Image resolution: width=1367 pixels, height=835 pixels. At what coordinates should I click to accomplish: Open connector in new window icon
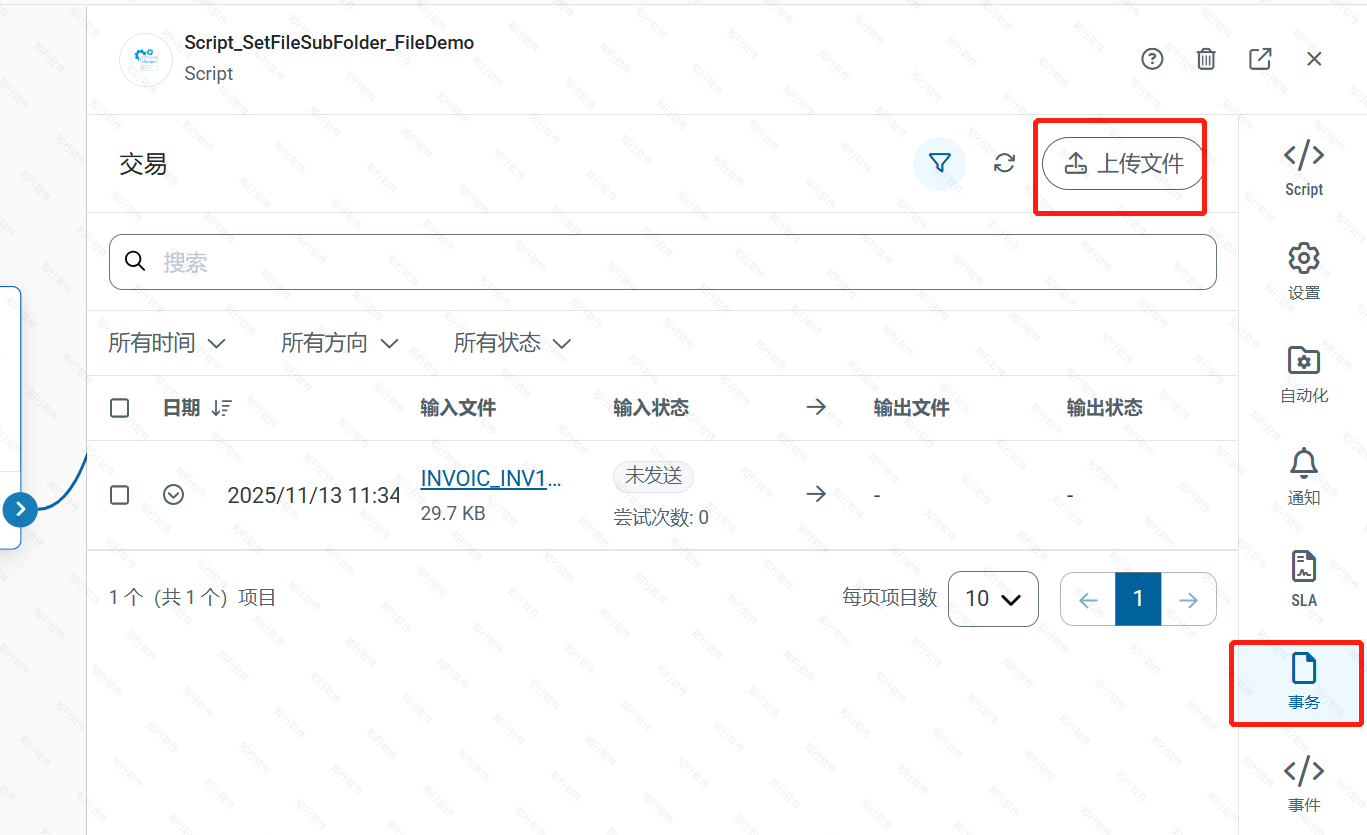point(1260,59)
